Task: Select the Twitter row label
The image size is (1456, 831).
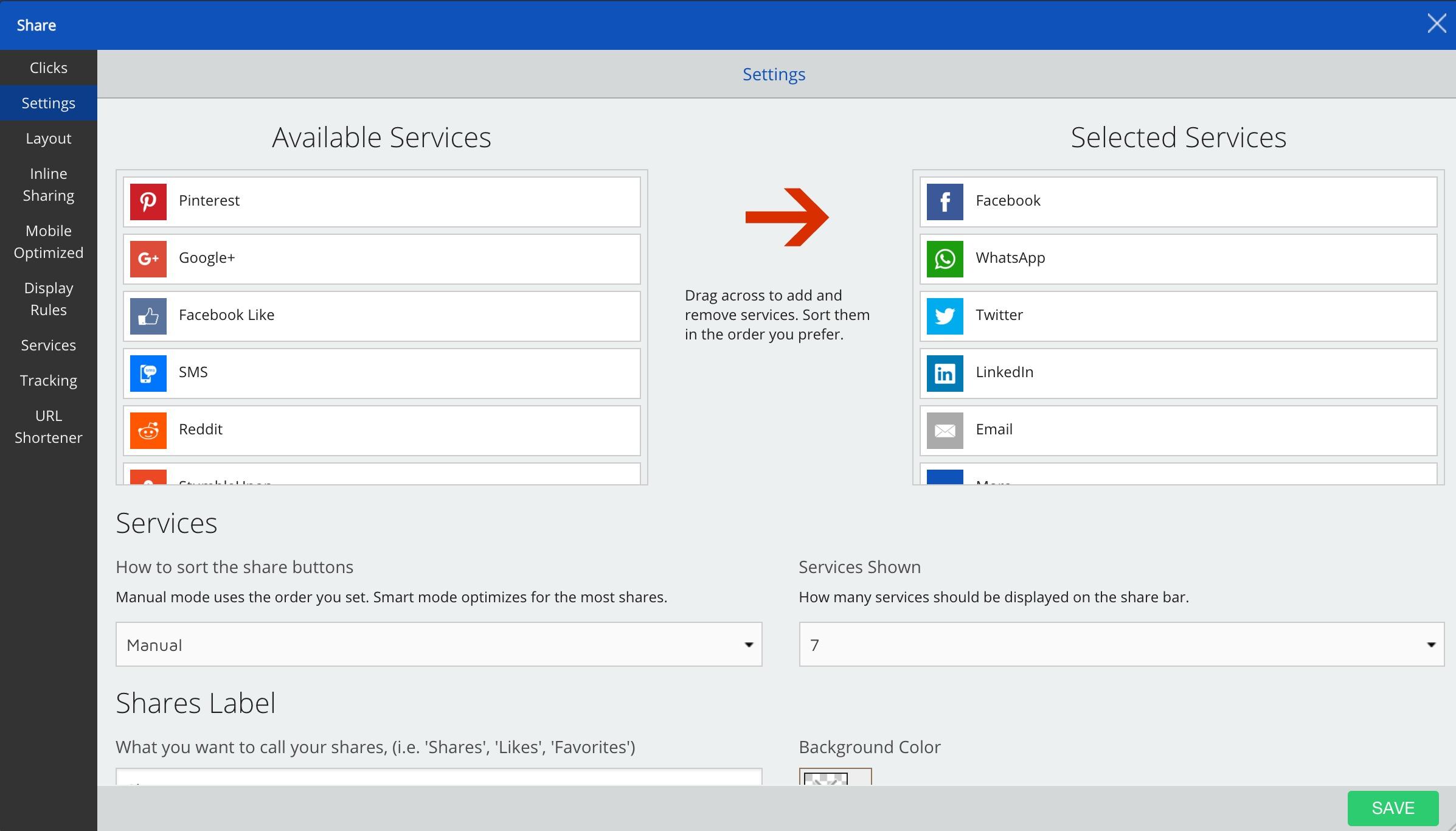Action: point(999,315)
